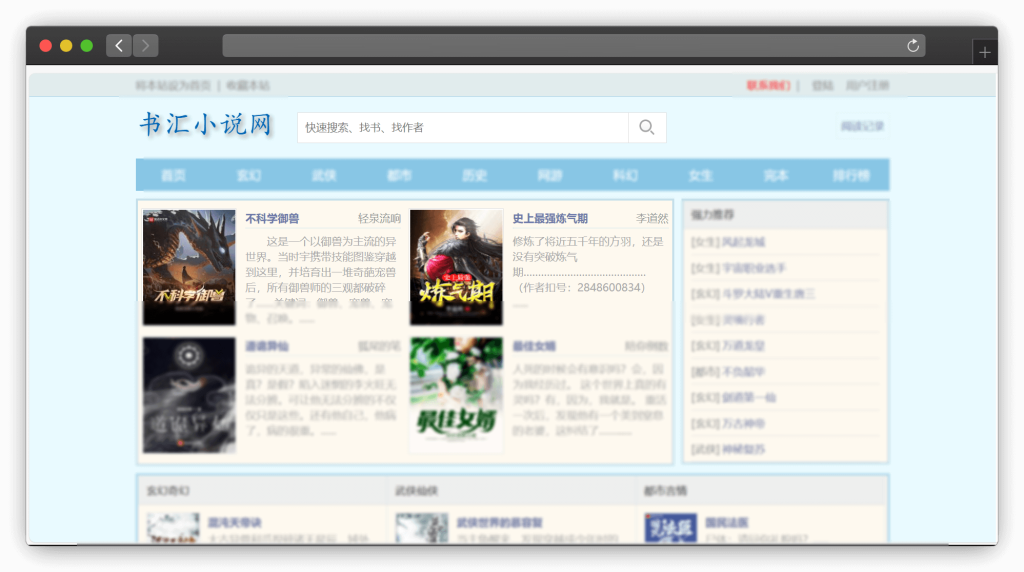The height and width of the screenshot is (572, 1024).
Task: Click the 登陆 login link
Action: click(x=822, y=86)
